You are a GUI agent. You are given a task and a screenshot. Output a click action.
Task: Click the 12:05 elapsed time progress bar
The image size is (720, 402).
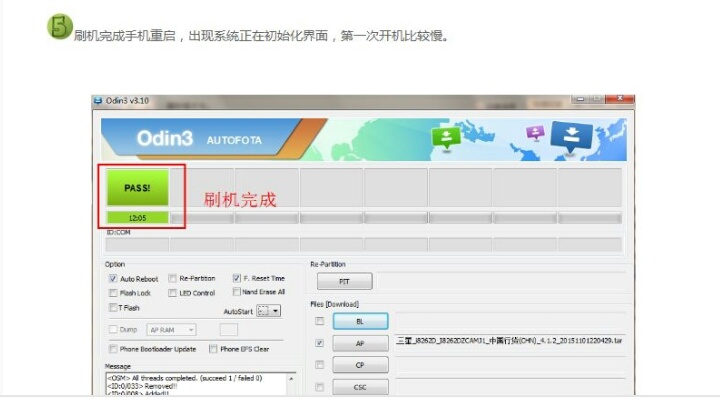point(138,218)
